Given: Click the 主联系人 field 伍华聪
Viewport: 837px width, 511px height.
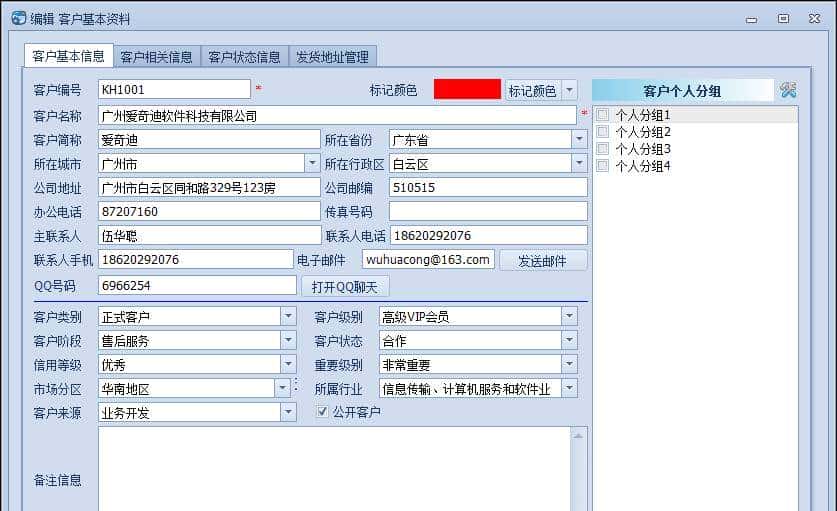Looking at the screenshot, I should (209, 235).
